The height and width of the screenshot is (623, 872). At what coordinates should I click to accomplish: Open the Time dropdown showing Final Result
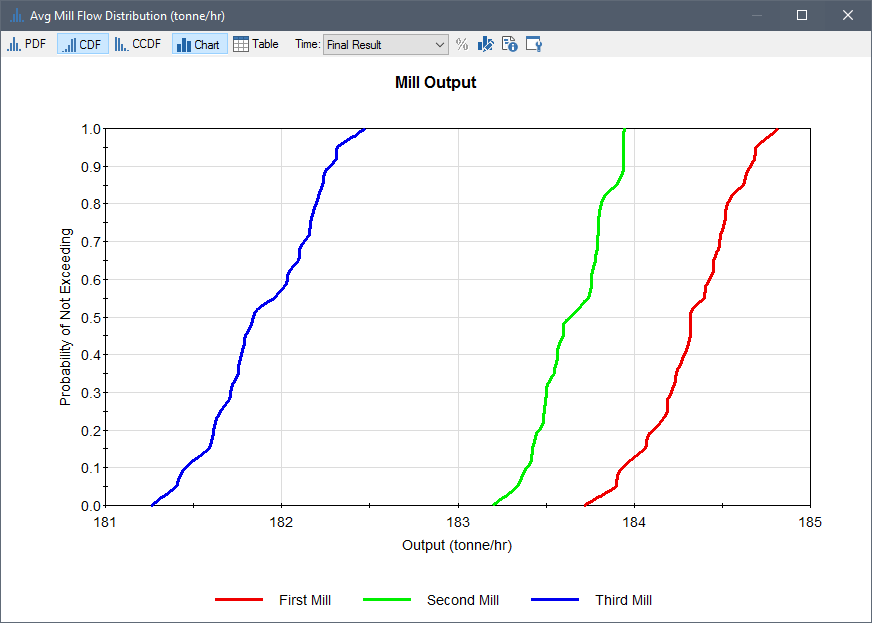pos(385,44)
